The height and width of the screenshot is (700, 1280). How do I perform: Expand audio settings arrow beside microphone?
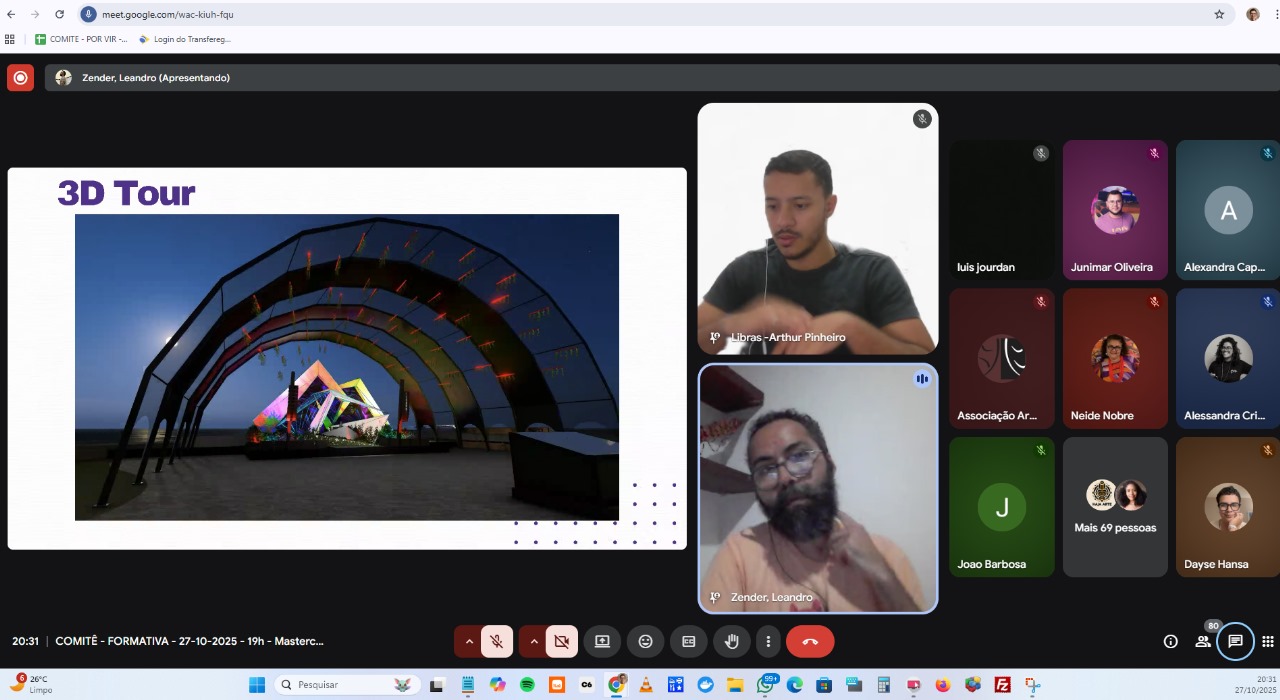[x=468, y=642]
